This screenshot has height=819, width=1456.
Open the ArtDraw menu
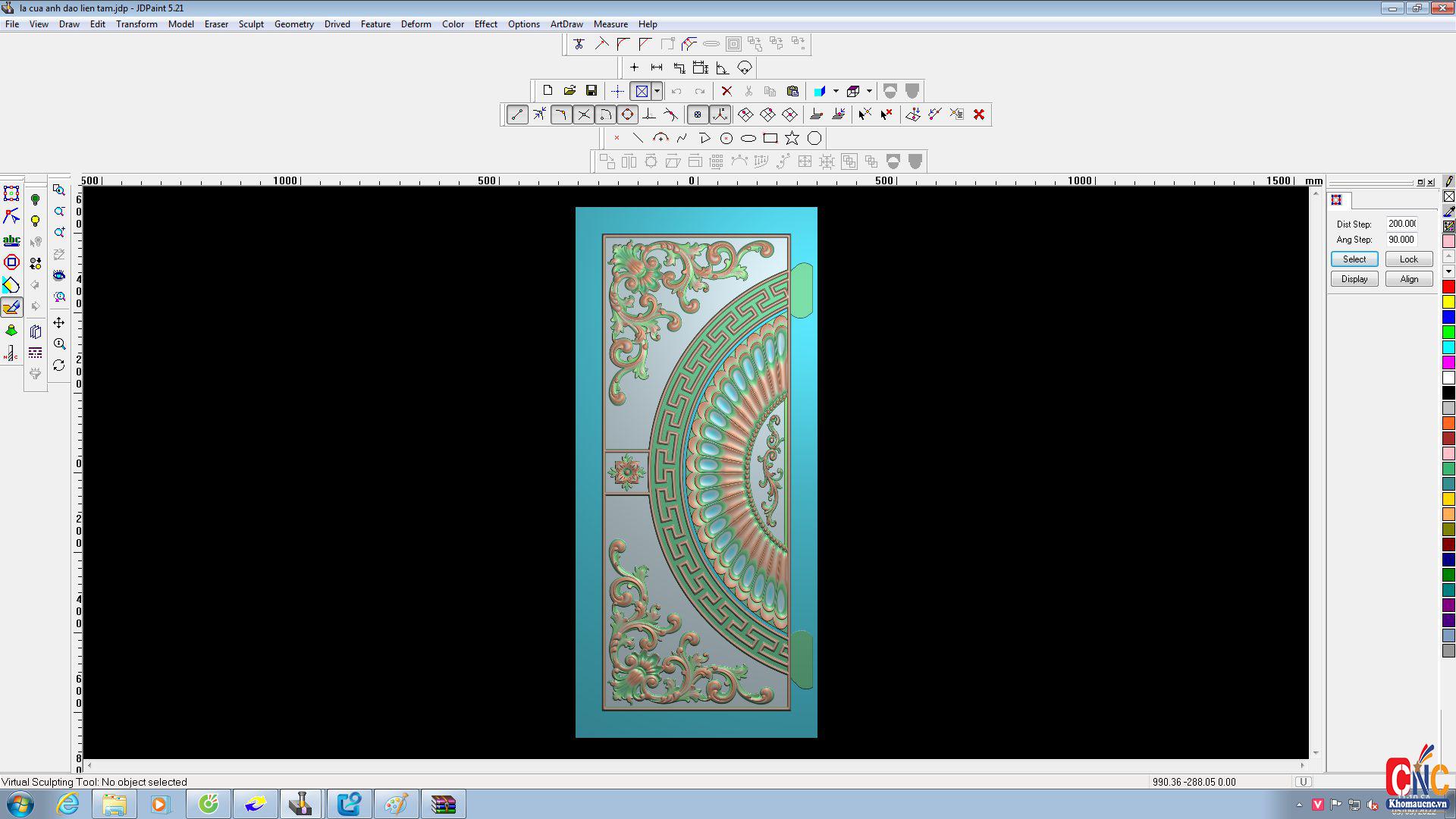(x=566, y=24)
